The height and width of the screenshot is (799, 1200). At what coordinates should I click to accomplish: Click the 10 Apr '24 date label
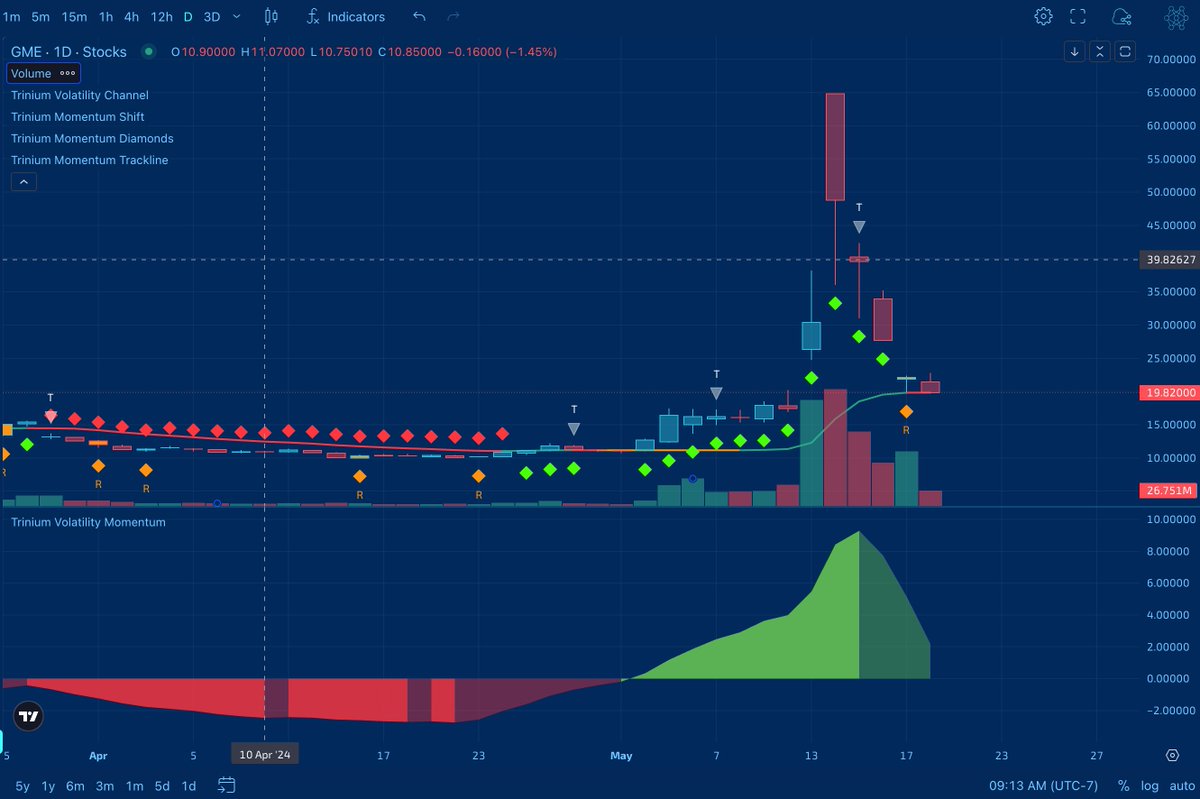coord(265,755)
